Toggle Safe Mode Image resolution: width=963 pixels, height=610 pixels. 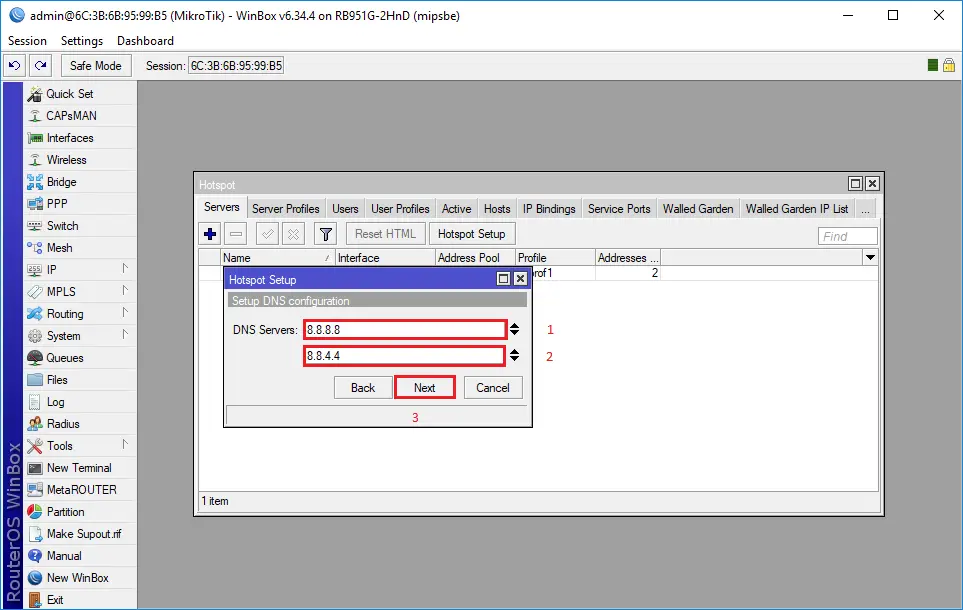pyautogui.click(x=96, y=66)
